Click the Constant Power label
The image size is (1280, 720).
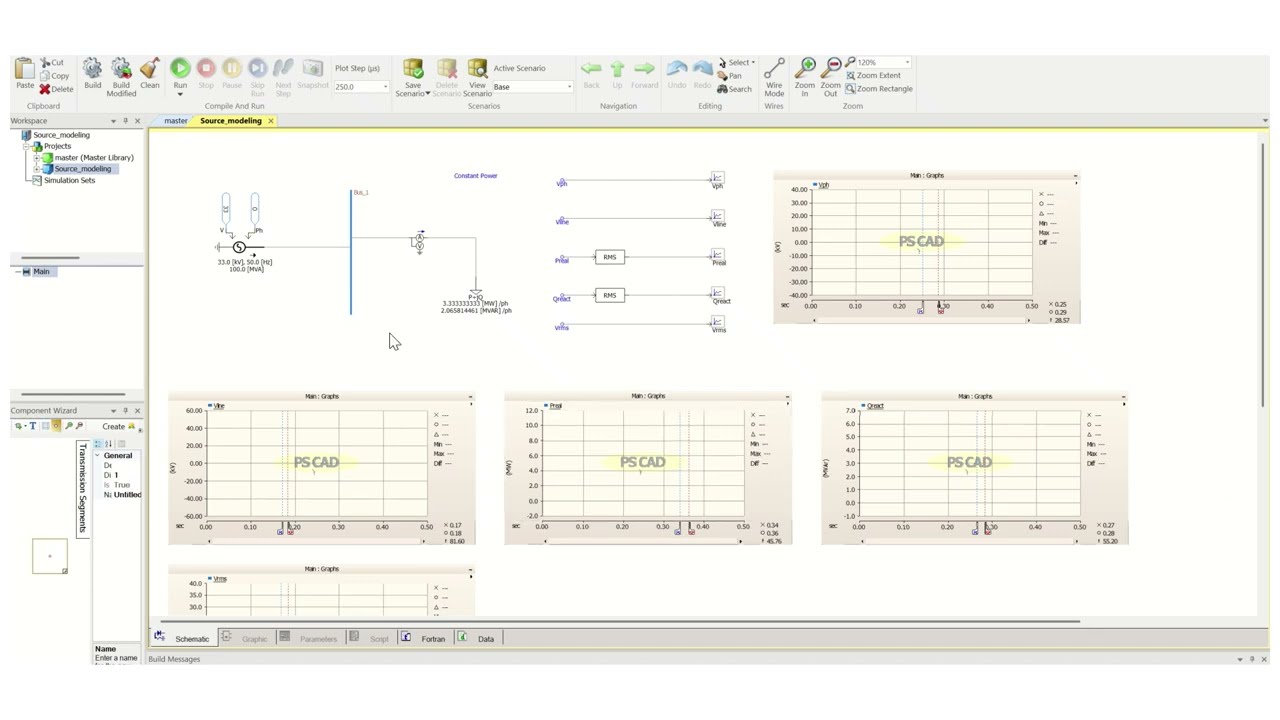475,176
